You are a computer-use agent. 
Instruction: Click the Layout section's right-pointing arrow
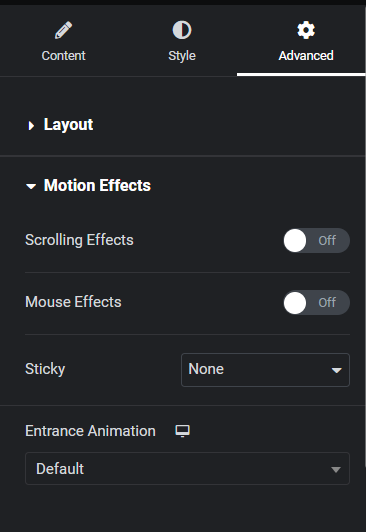(31, 126)
